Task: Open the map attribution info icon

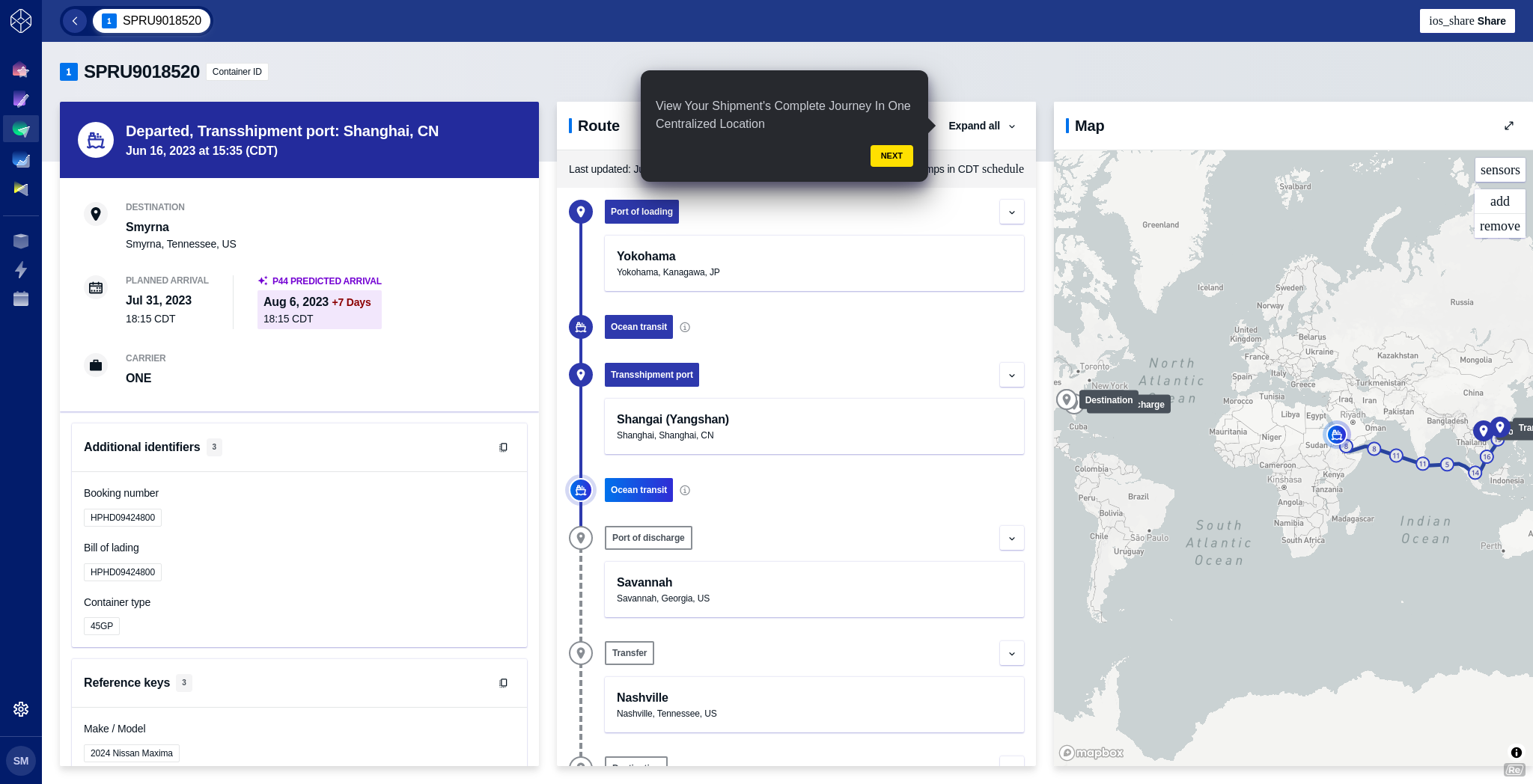Action: [1516, 753]
